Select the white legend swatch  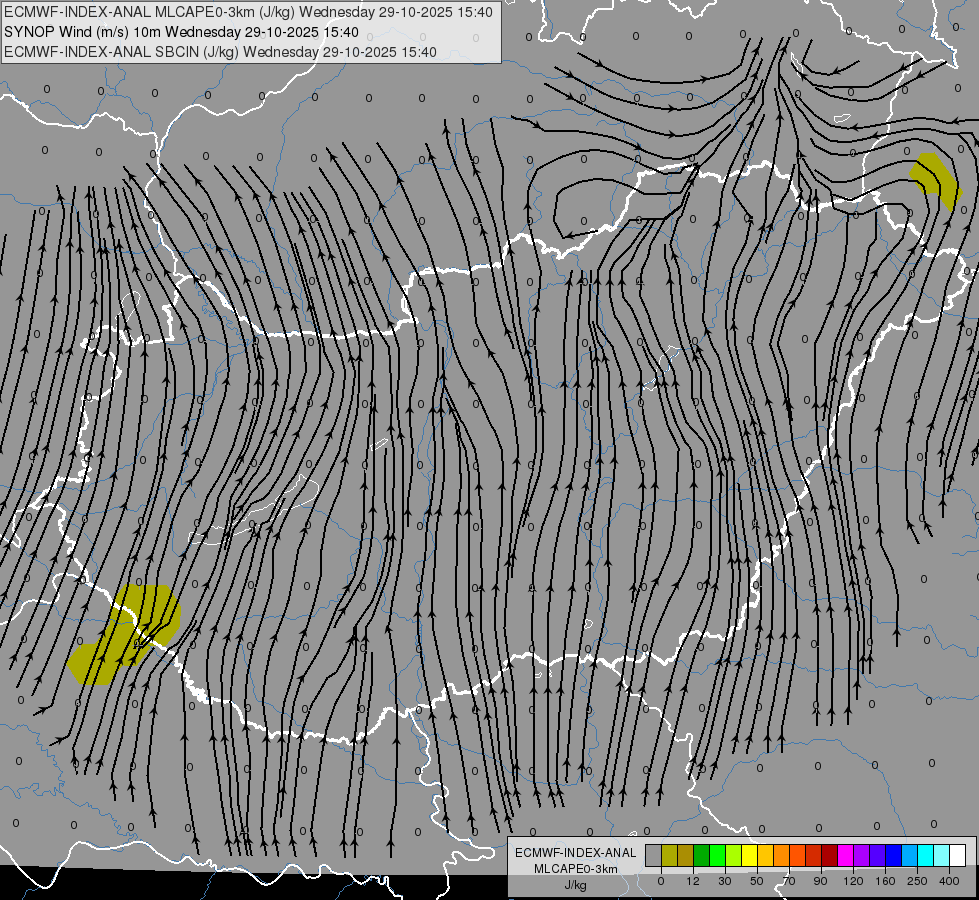(x=958, y=856)
